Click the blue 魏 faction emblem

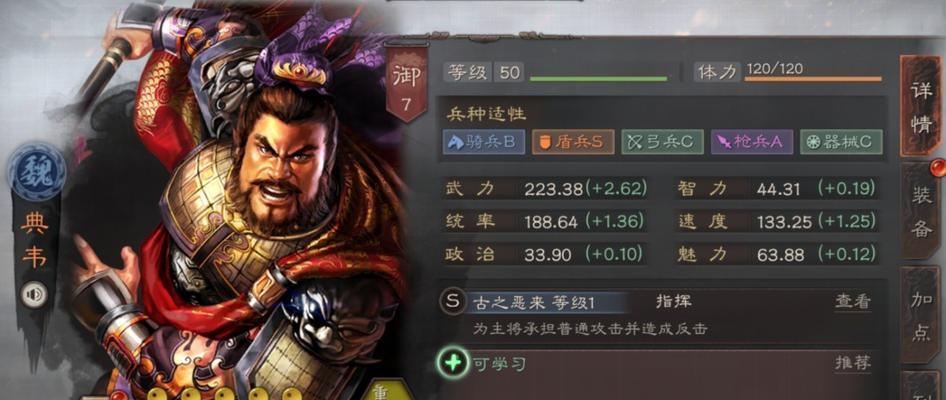[x=37, y=173]
